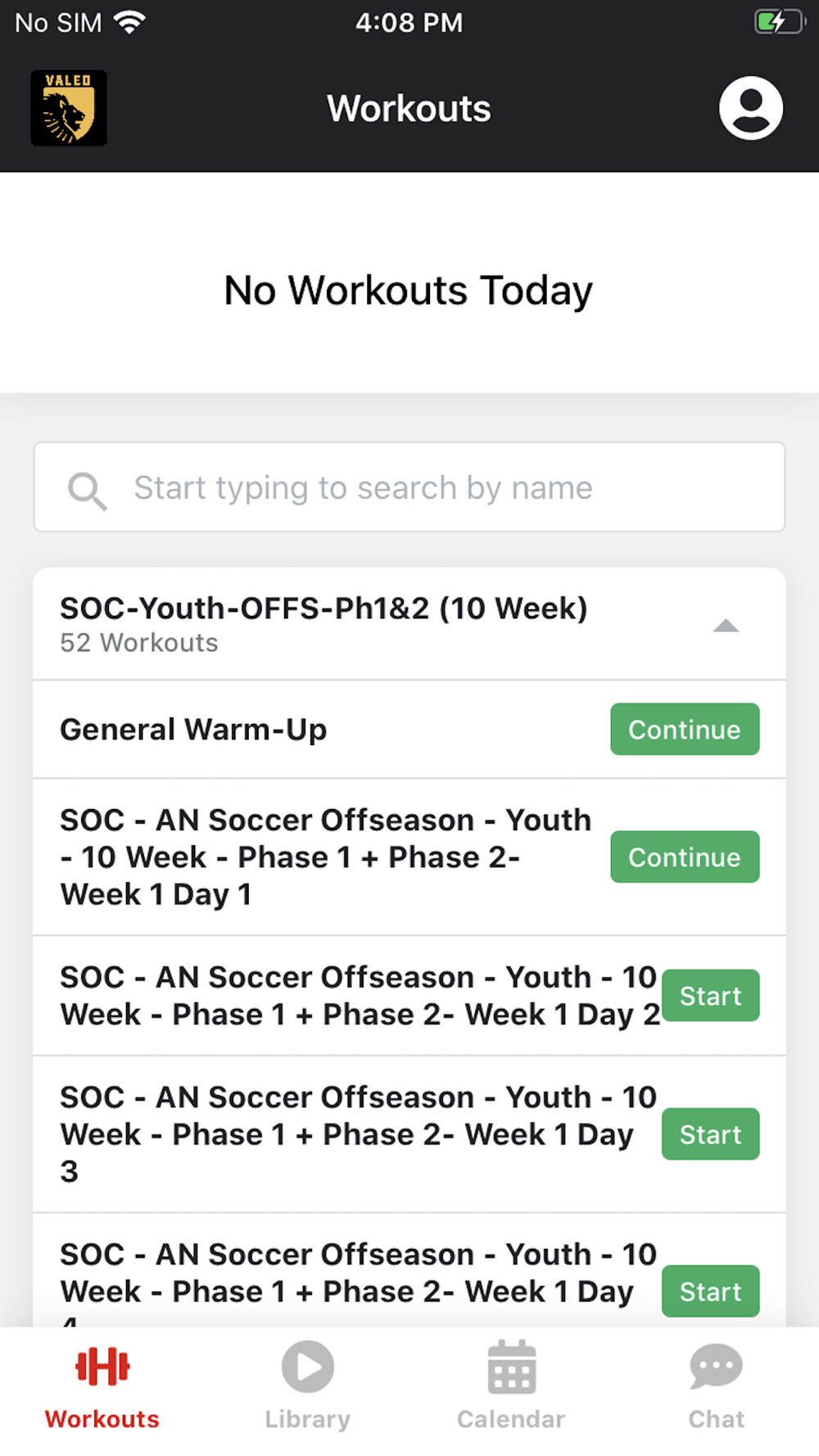This screenshot has height=1456, width=819.
Task: Click the search by name field
Action: pos(442,488)
